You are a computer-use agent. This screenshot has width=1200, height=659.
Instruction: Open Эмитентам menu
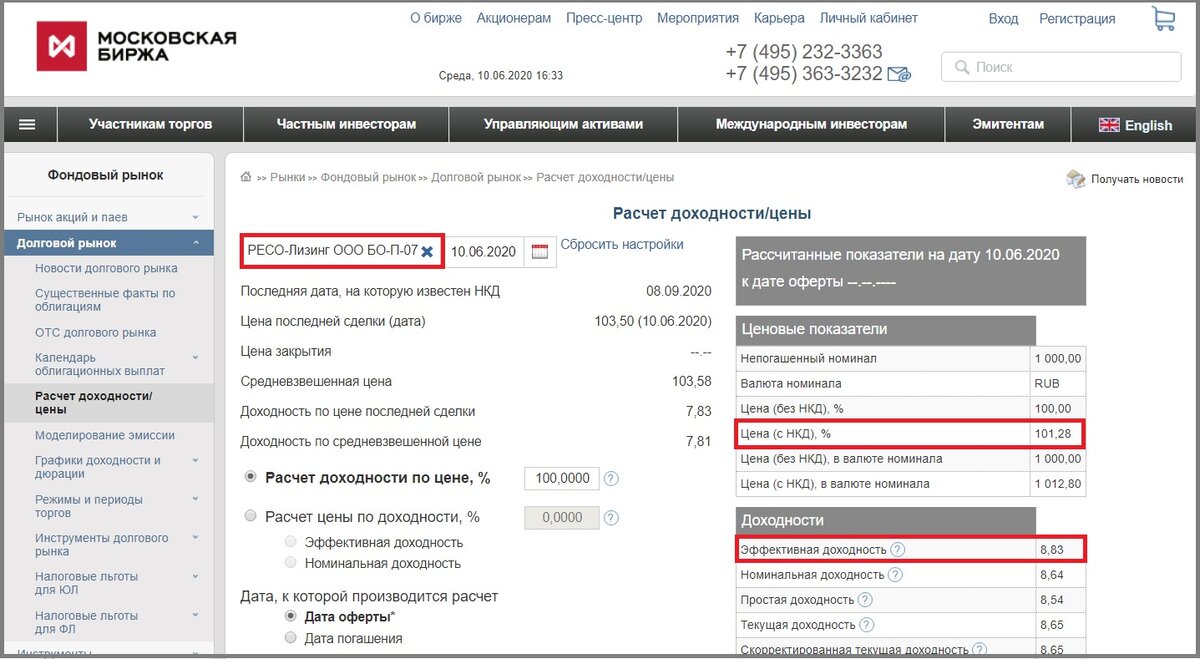tap(1008, 125)
